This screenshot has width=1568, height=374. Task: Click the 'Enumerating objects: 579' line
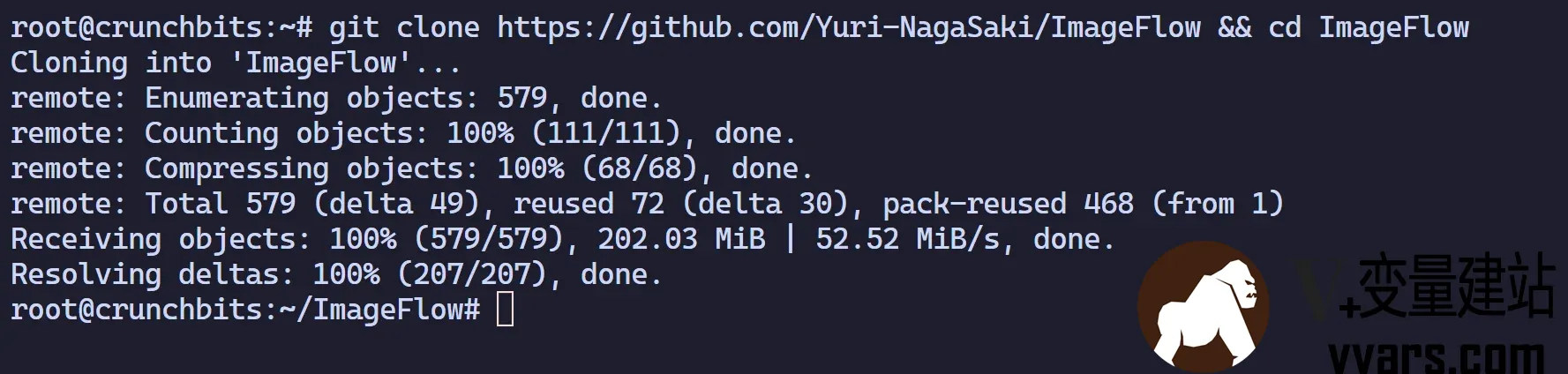tap(336, 98)
